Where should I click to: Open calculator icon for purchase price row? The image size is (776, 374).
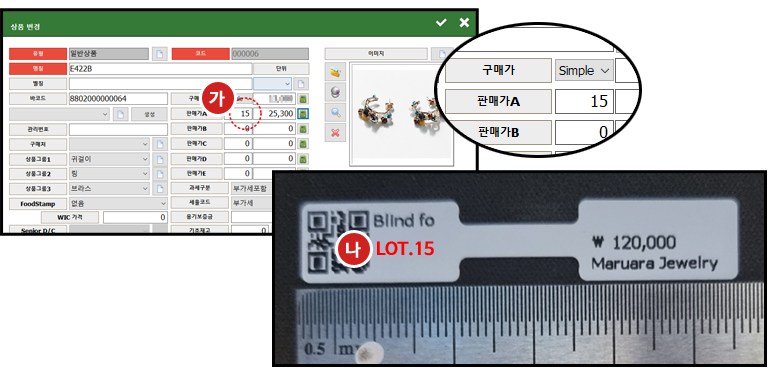[x=303, y=98]
